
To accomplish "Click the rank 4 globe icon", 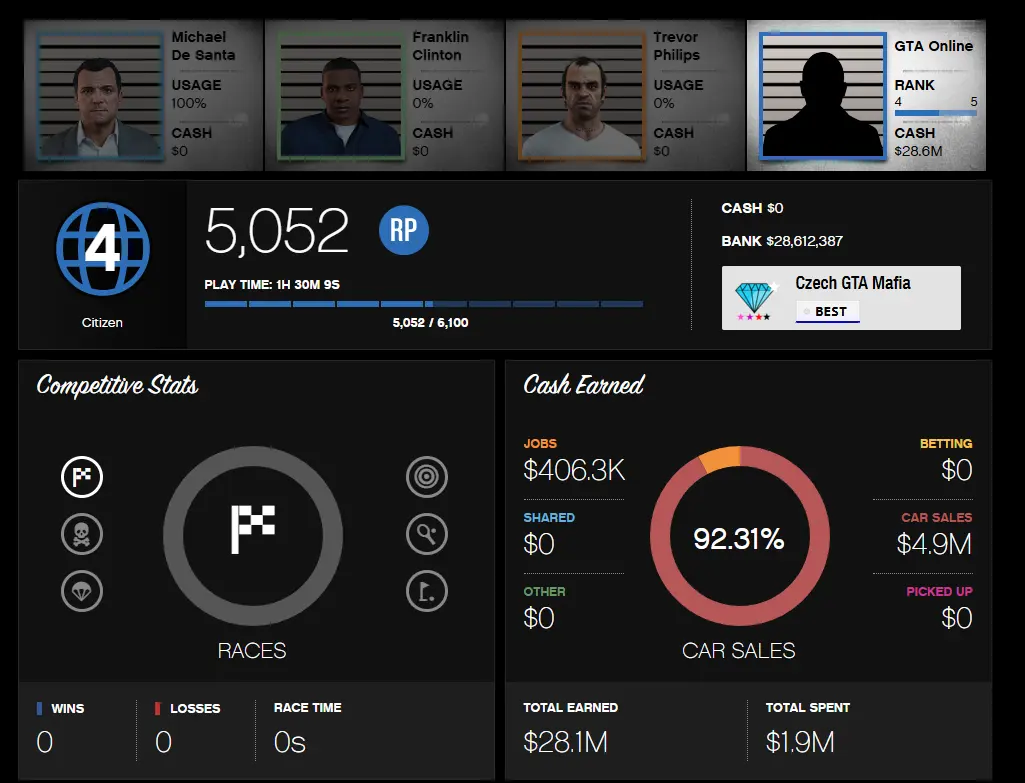I will (x=103, y=248).
